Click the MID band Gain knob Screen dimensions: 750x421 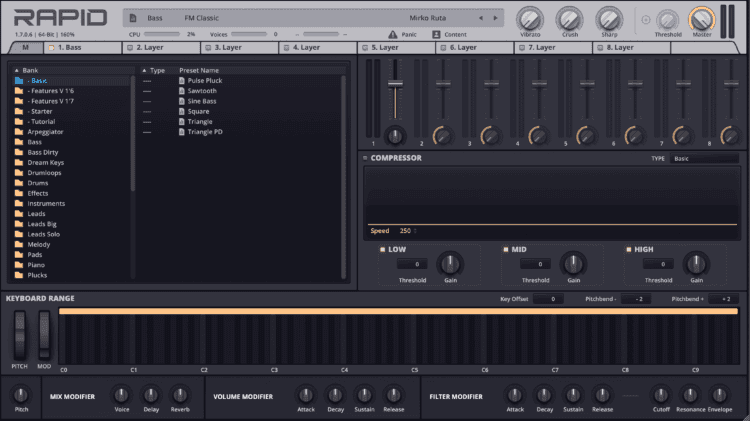tap(574, 264)
